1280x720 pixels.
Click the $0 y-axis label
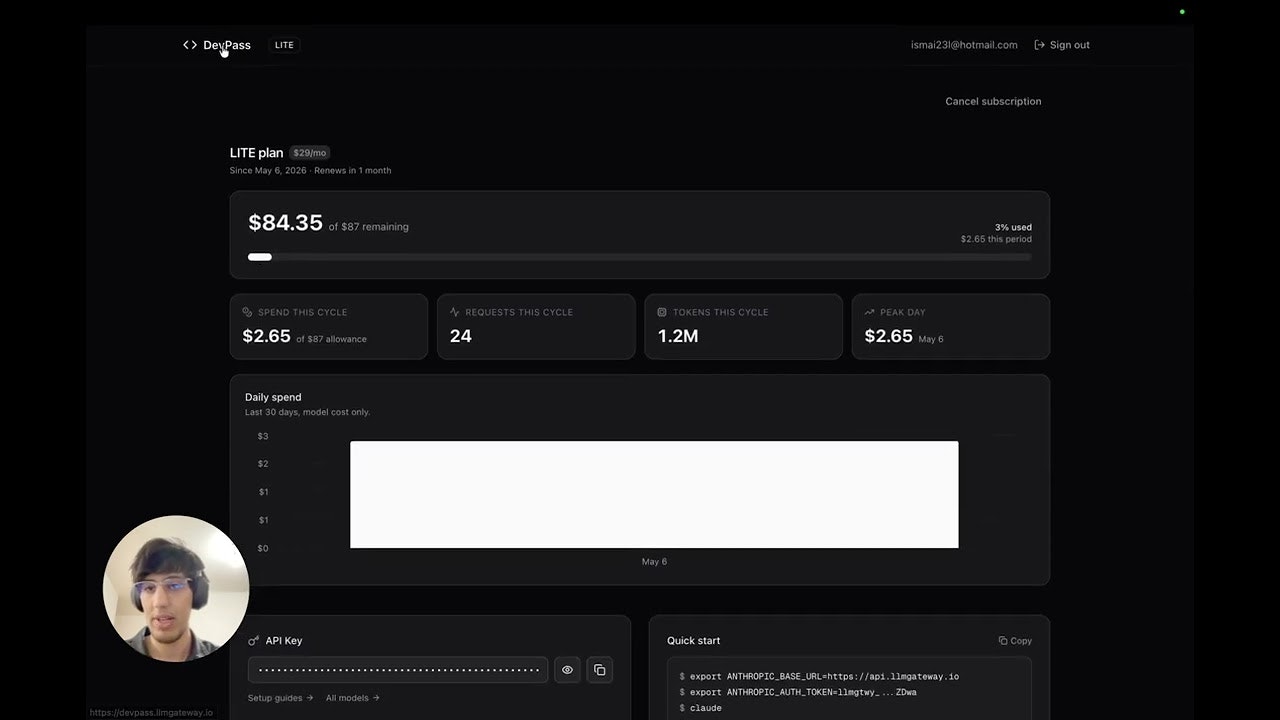tap(263, 548)
